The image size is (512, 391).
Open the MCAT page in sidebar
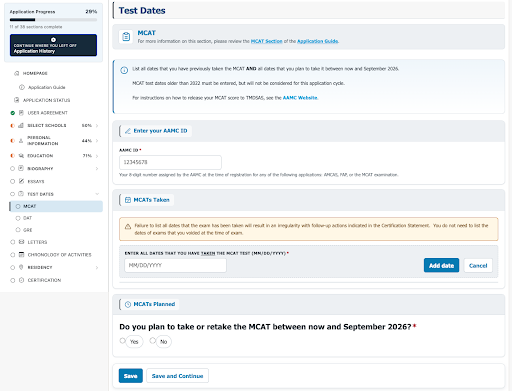(x=56, y=206)
